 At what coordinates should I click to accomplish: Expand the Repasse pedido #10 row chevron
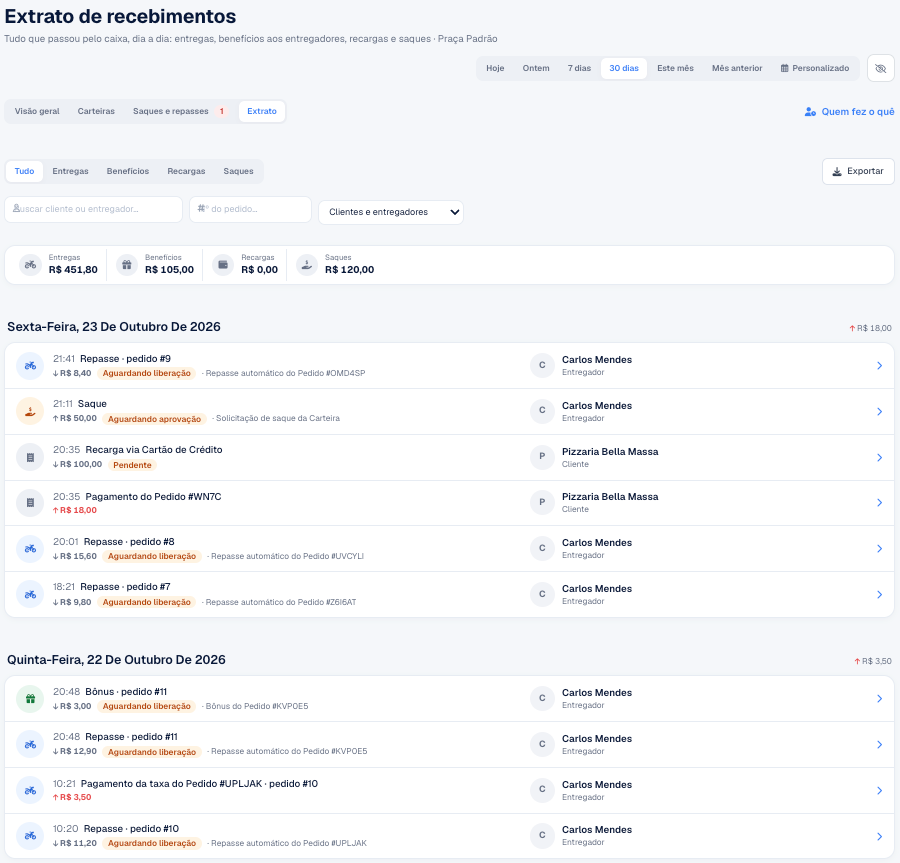tap(879, 836)
